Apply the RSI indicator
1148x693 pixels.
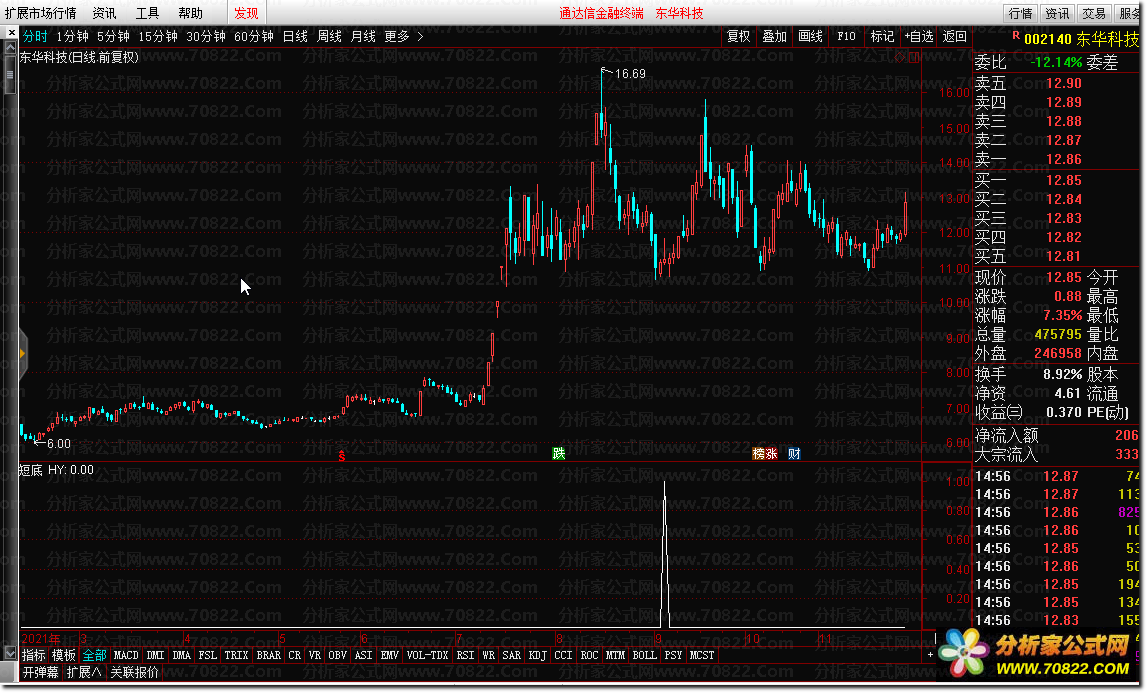[x=466, y=655]
